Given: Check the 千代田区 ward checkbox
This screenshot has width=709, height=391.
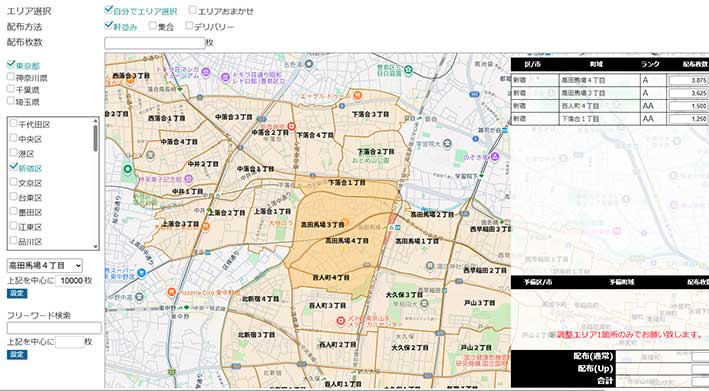Looking at the screenshot, I should [14, 123].
